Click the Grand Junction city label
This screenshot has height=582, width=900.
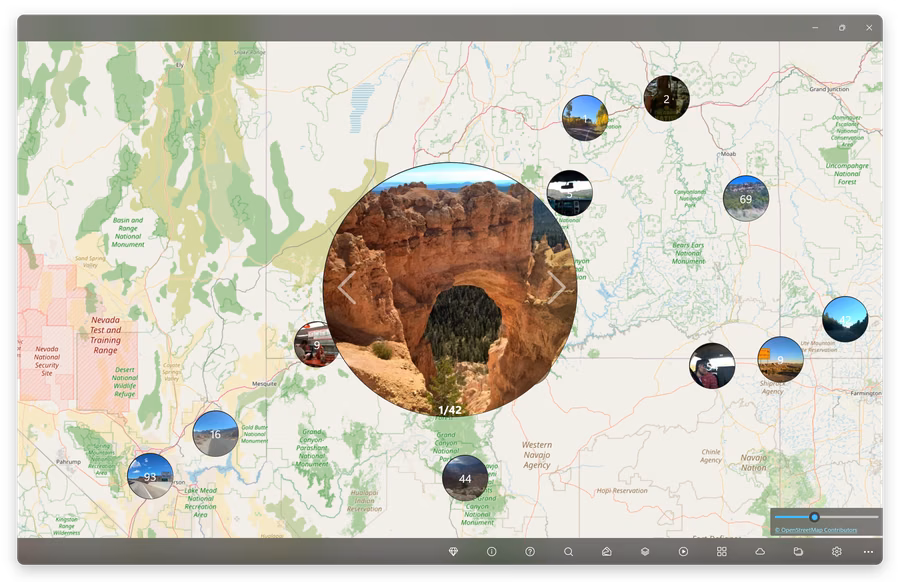[x=829, y=90]
